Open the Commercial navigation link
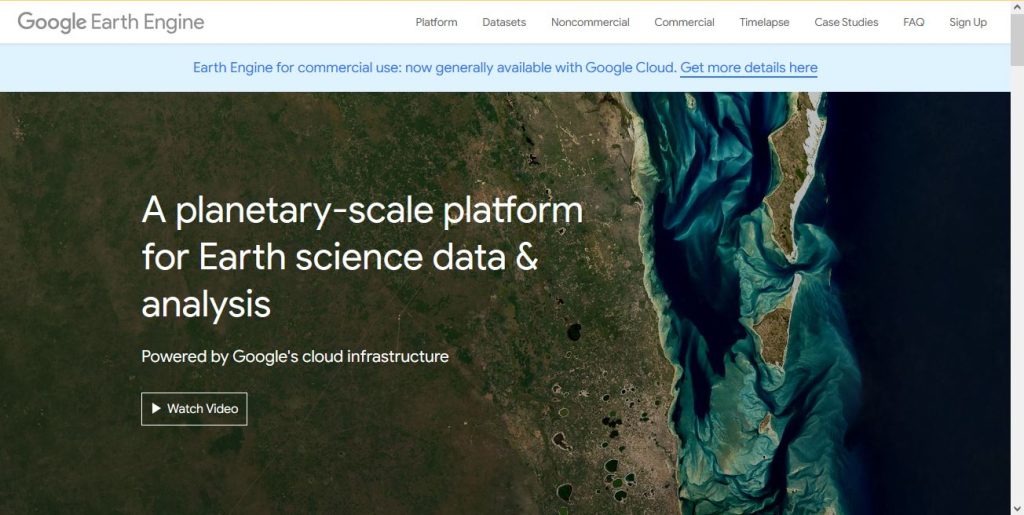Viewport: 1024px width, 515px height. click(x=684, y=22)
